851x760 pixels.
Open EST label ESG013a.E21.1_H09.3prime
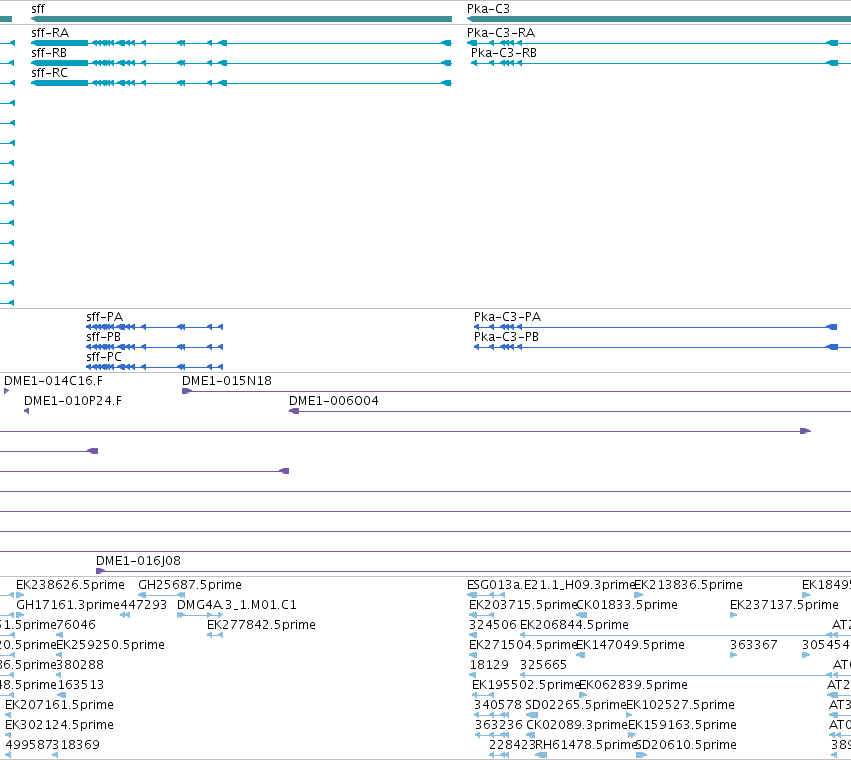coord(551,585)
